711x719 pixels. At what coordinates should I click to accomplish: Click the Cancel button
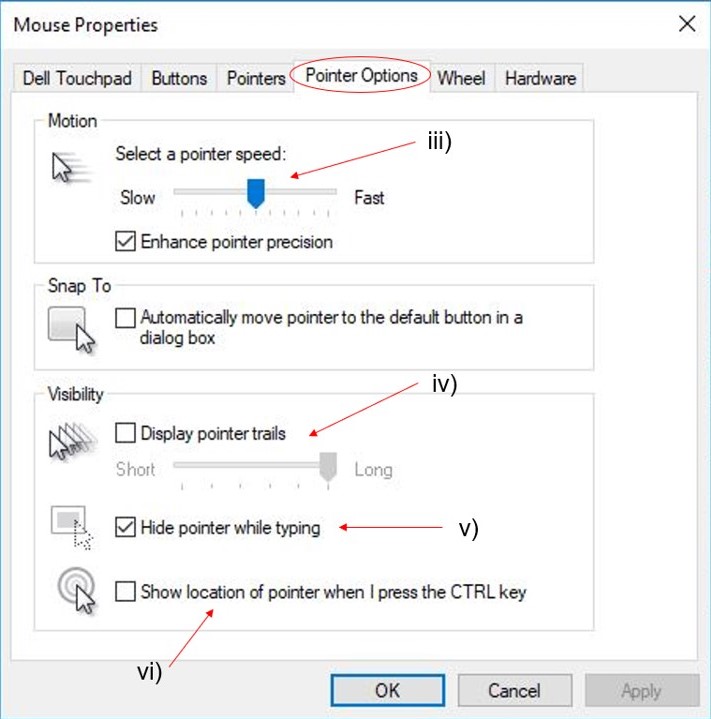point(514,690)
